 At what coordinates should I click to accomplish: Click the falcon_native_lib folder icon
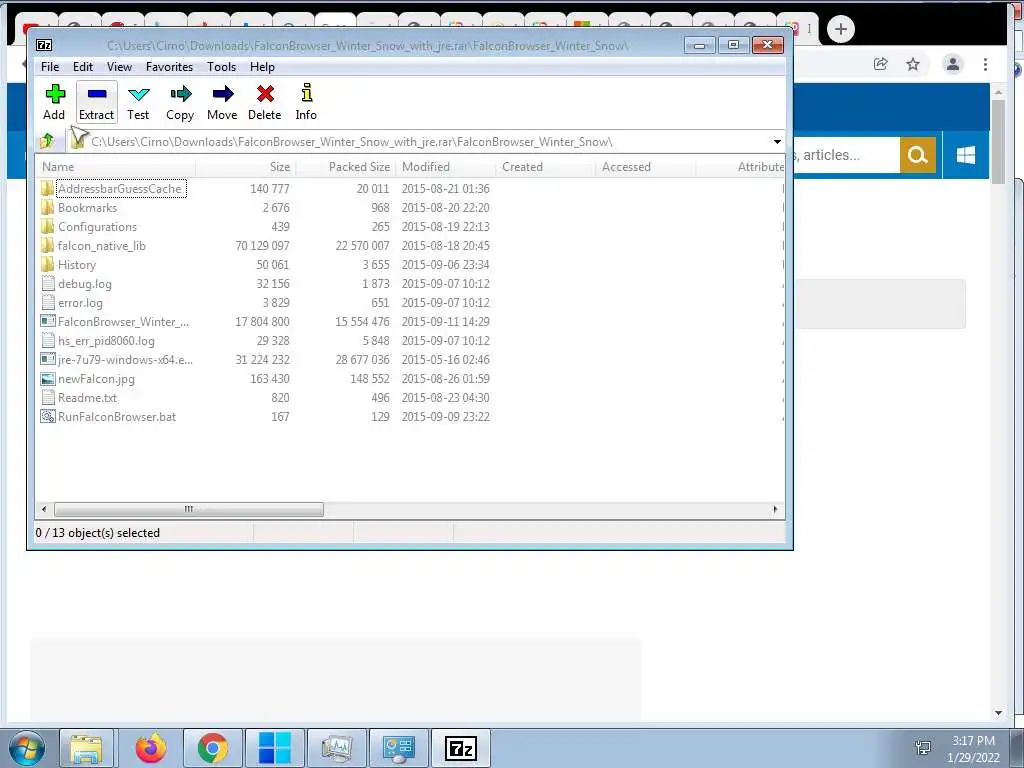pyautogui.click(x=47, y=246)
